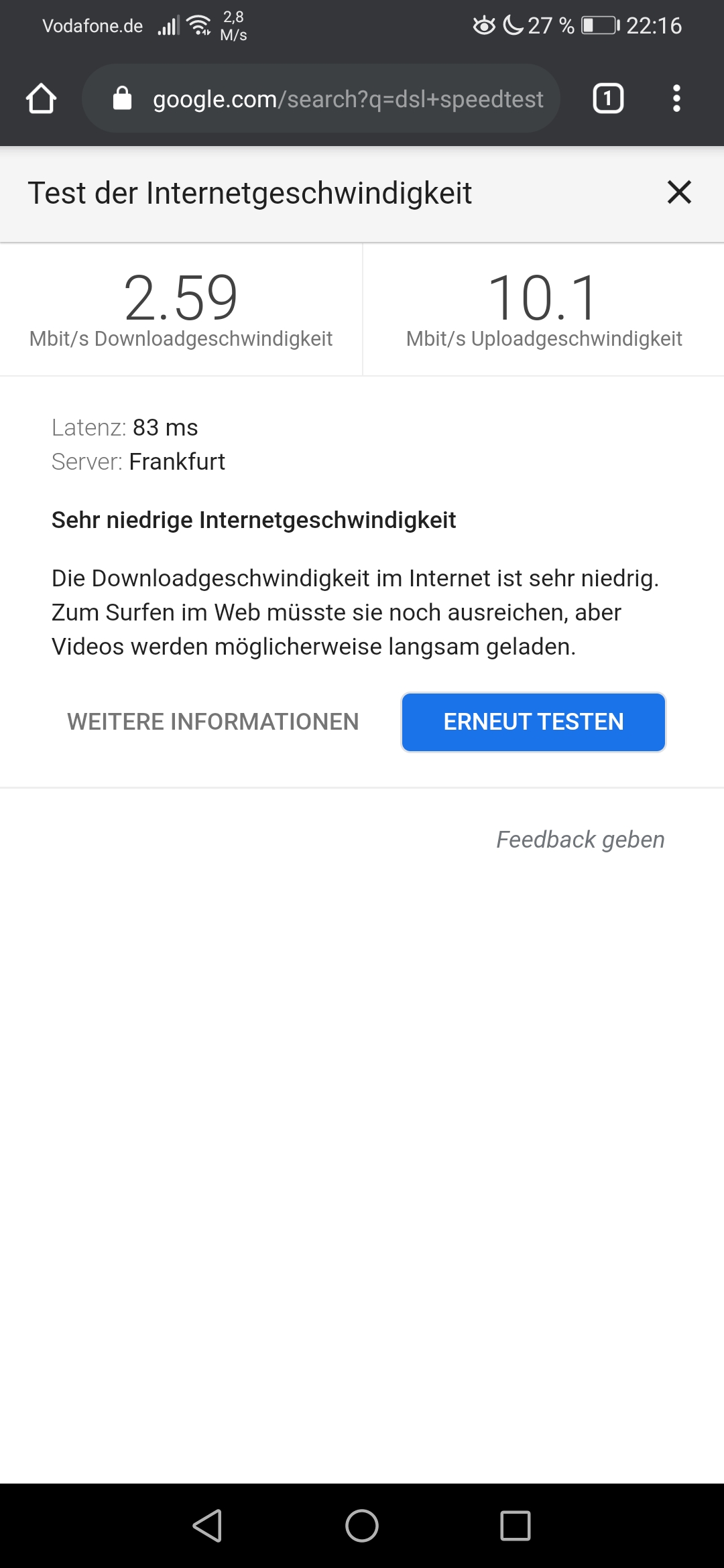Tap the Chrome home icon
Screen dimensions: 724x1568
tap(41, 99)
